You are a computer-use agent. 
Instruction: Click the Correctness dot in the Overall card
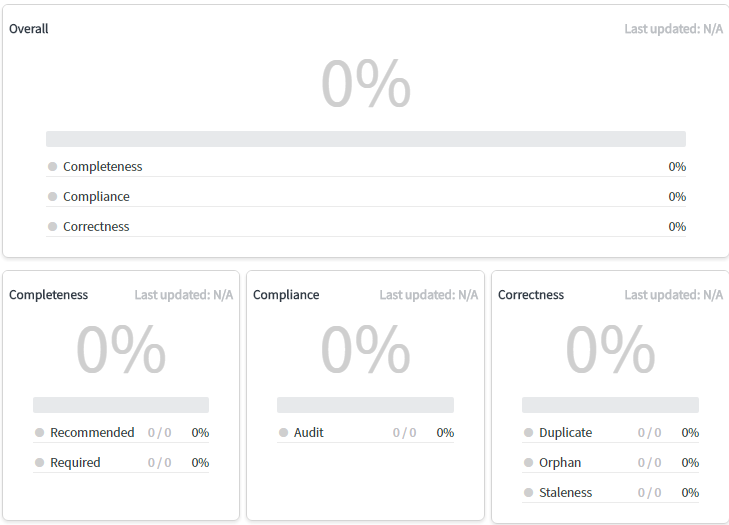click(x=53, y=227)
